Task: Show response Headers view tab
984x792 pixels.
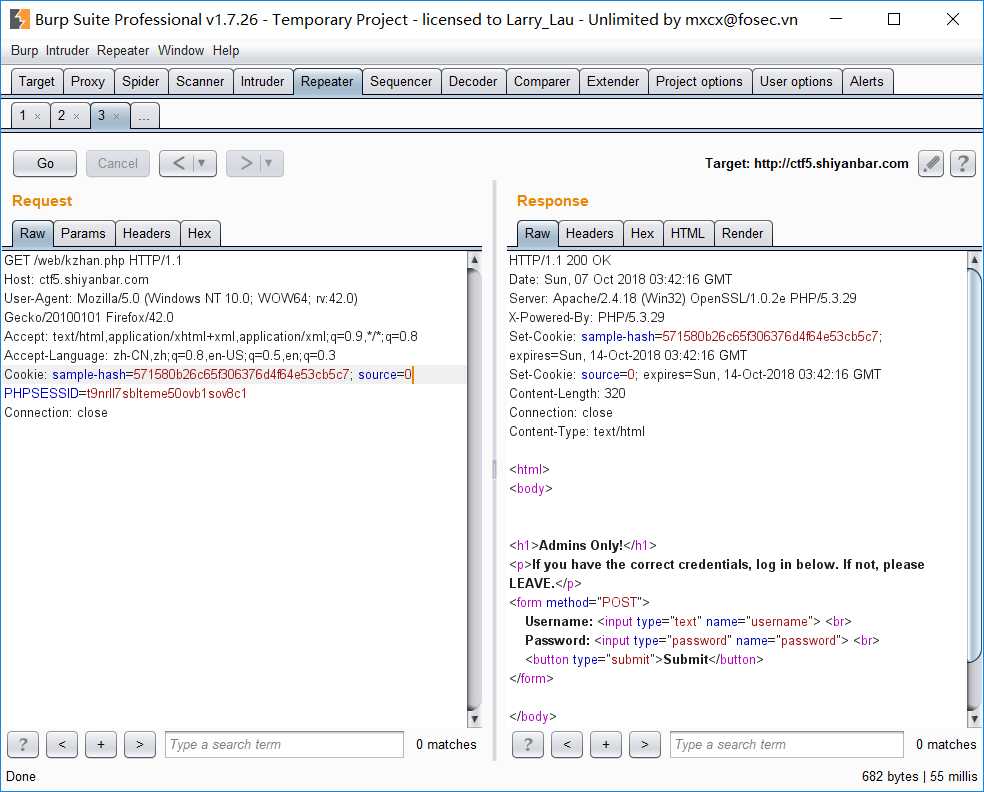Action: [x=590, y=233]
